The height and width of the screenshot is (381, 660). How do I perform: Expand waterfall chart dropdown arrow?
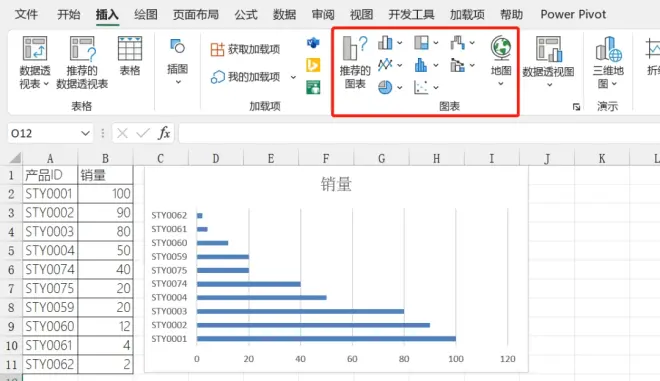[472, 43]
